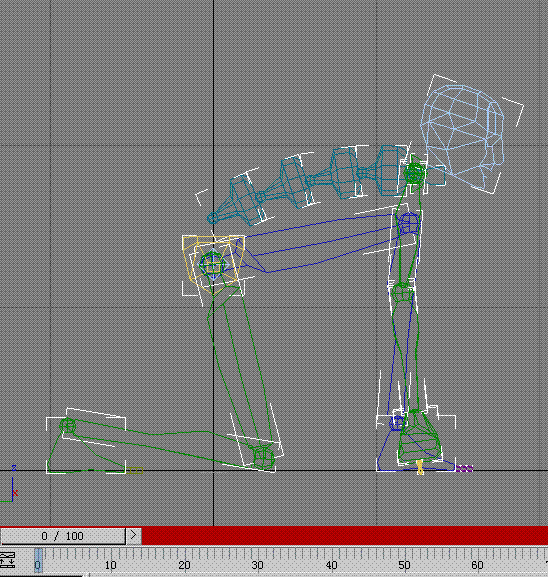Jump to frame 60 on track bar
The height and width of the screenshot is (577, 548).
(477, 565)
